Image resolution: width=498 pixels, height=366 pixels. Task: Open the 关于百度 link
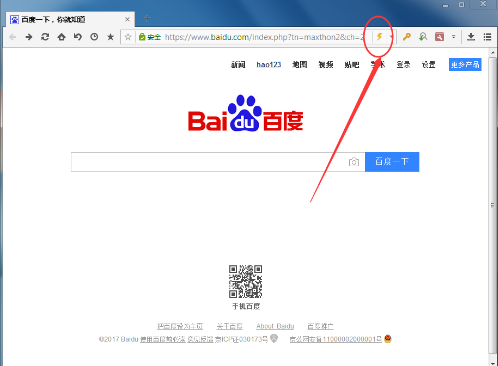[229, 326]
